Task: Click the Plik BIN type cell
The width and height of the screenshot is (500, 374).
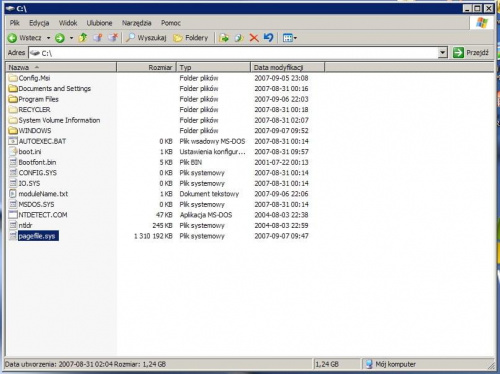Action: pos(191,162)
